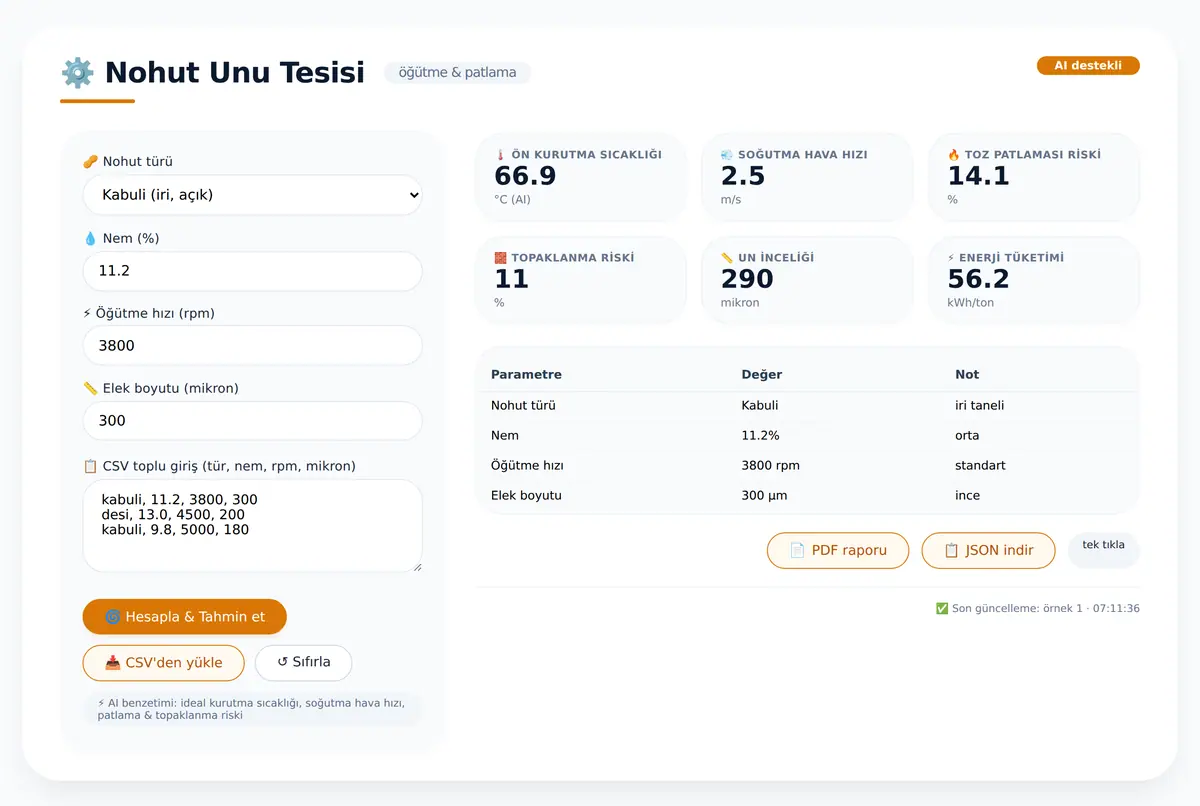The height and width of the screenshot is (806, 1200).
Task: Click the wind icon in Soğutma Hava Hızı card
Action: click(727, 155)
